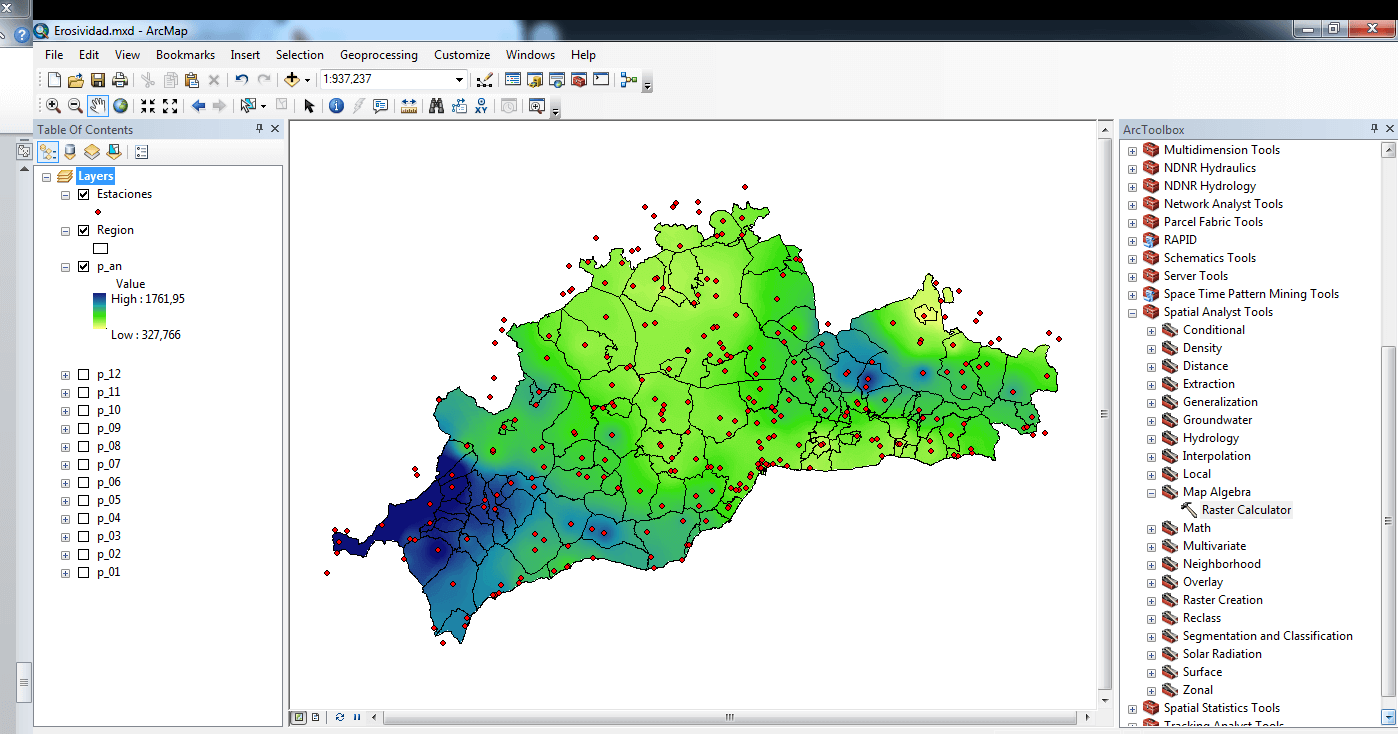This screenshot has height=734, width=1398.
Task: Launch the Raster Calculator tool
Action: 1246,510
